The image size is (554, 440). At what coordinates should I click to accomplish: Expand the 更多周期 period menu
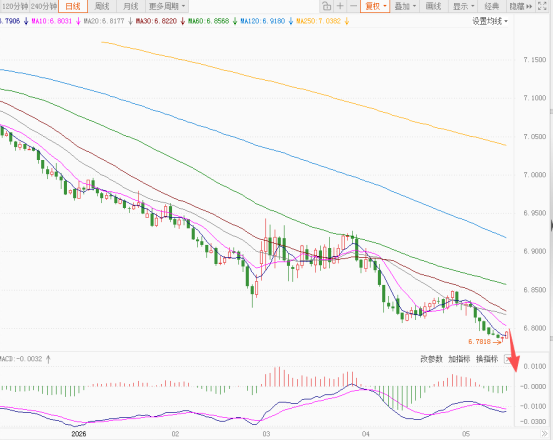click(167, 6)
